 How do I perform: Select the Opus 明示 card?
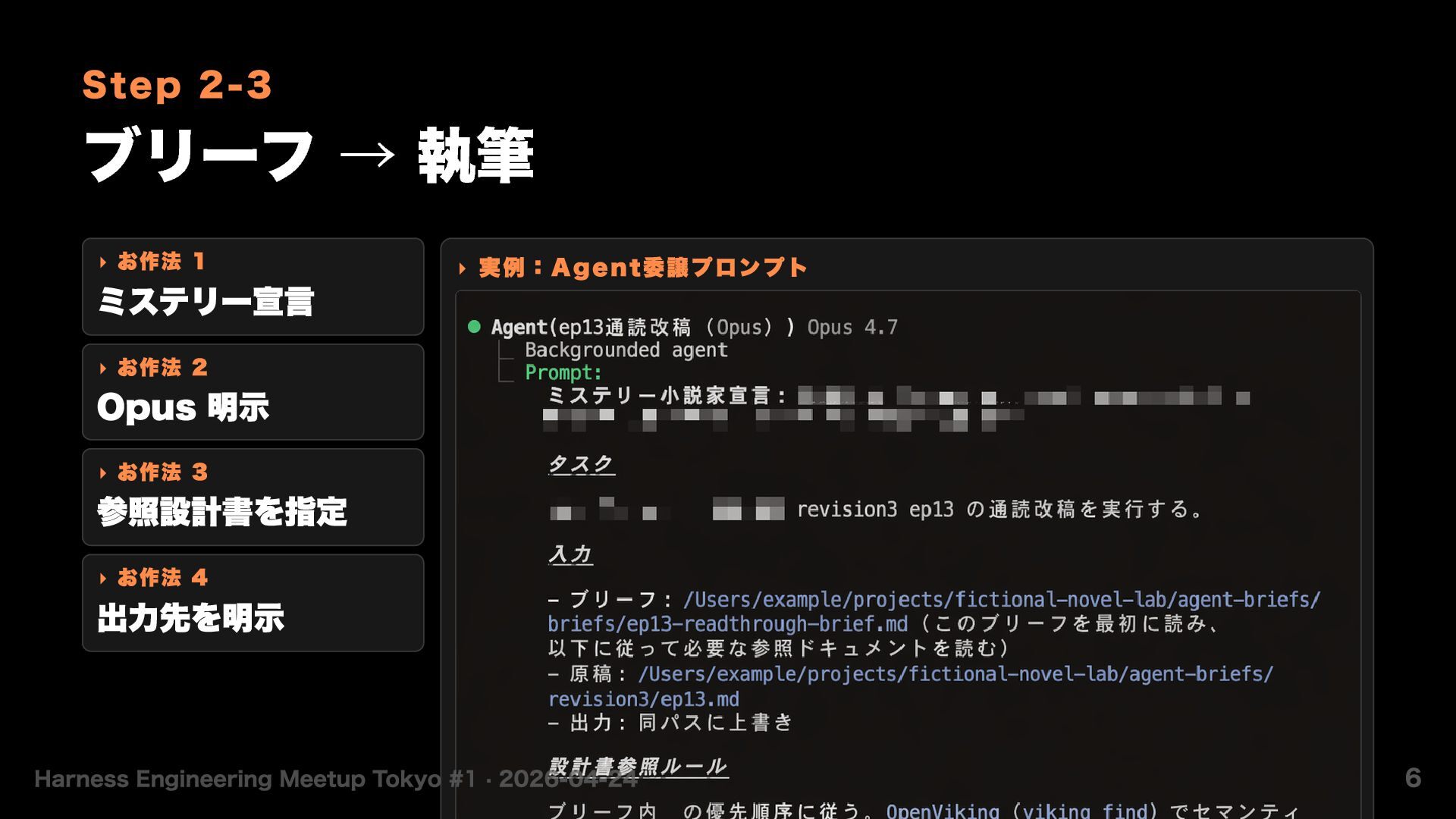(x=253, y=392)
